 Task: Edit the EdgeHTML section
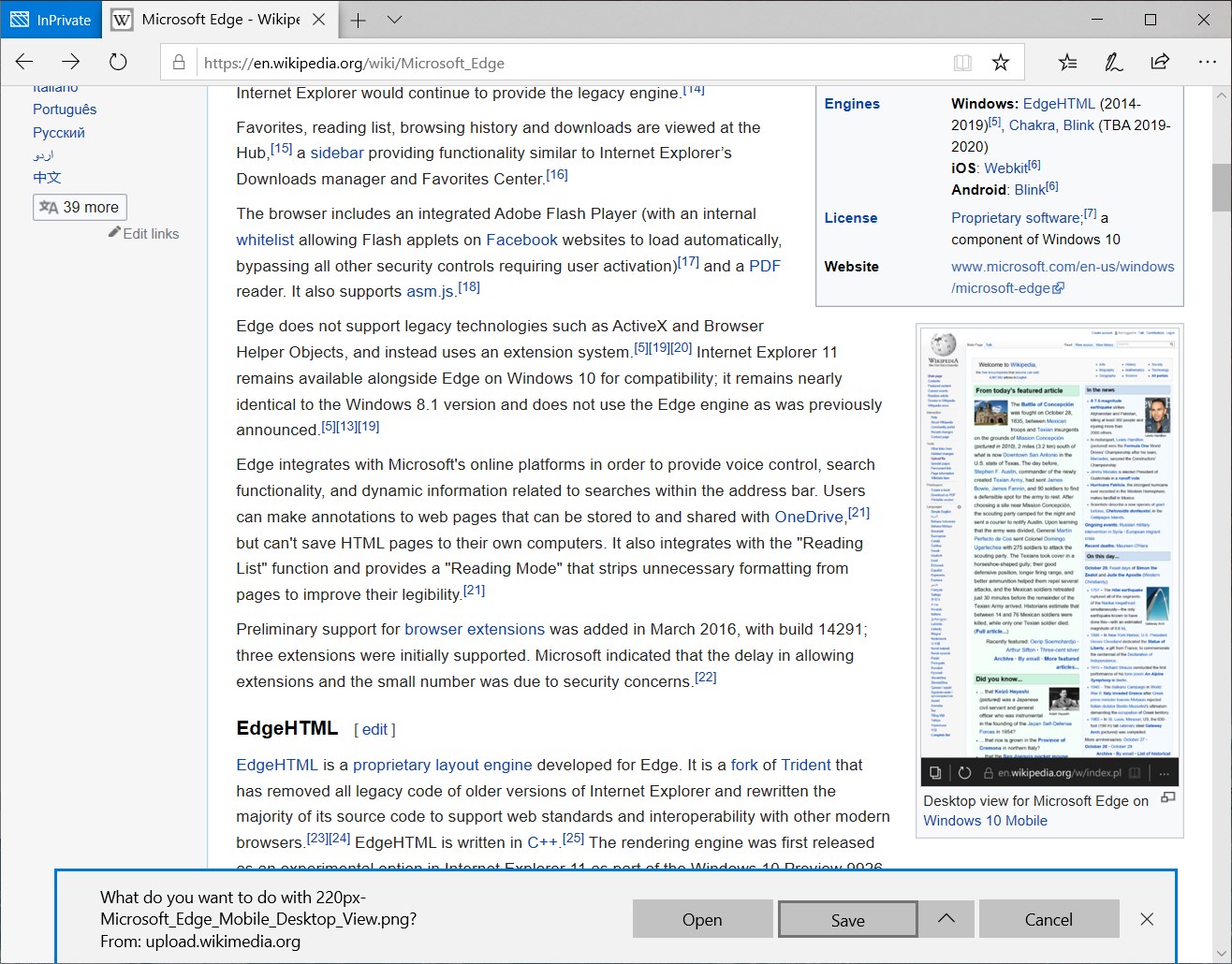(x=374, y=729)
